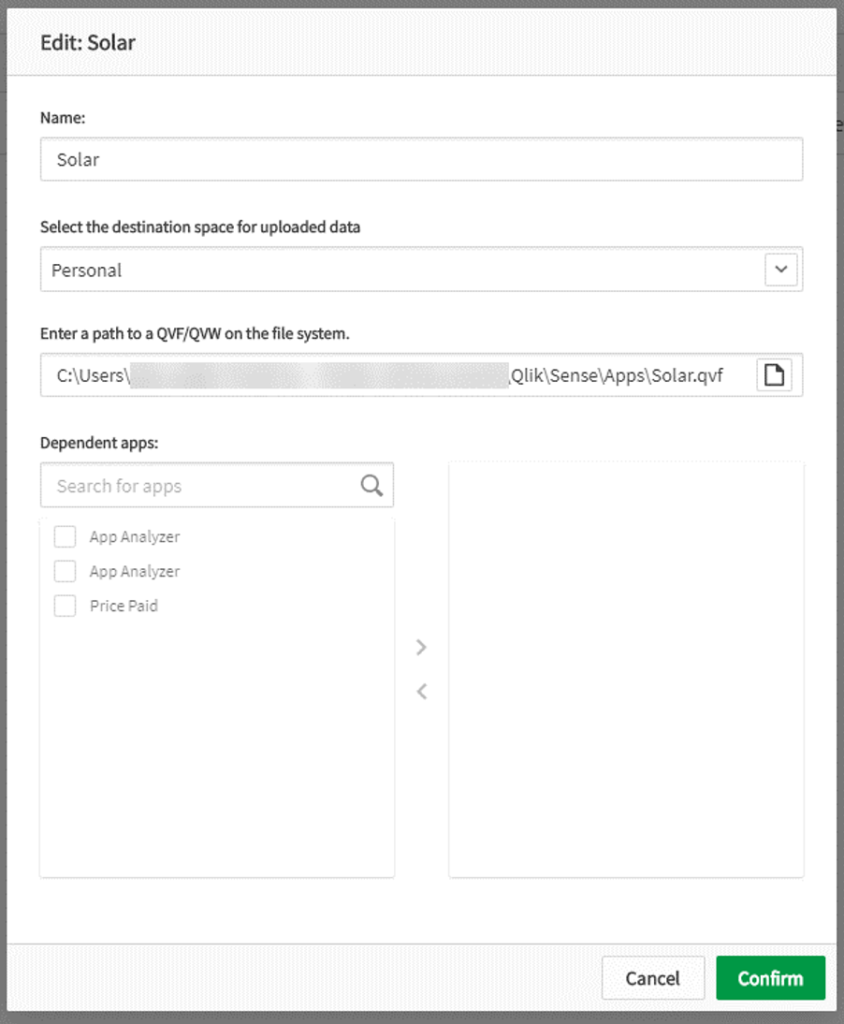Enable the Price Paid checkbox

64,605
